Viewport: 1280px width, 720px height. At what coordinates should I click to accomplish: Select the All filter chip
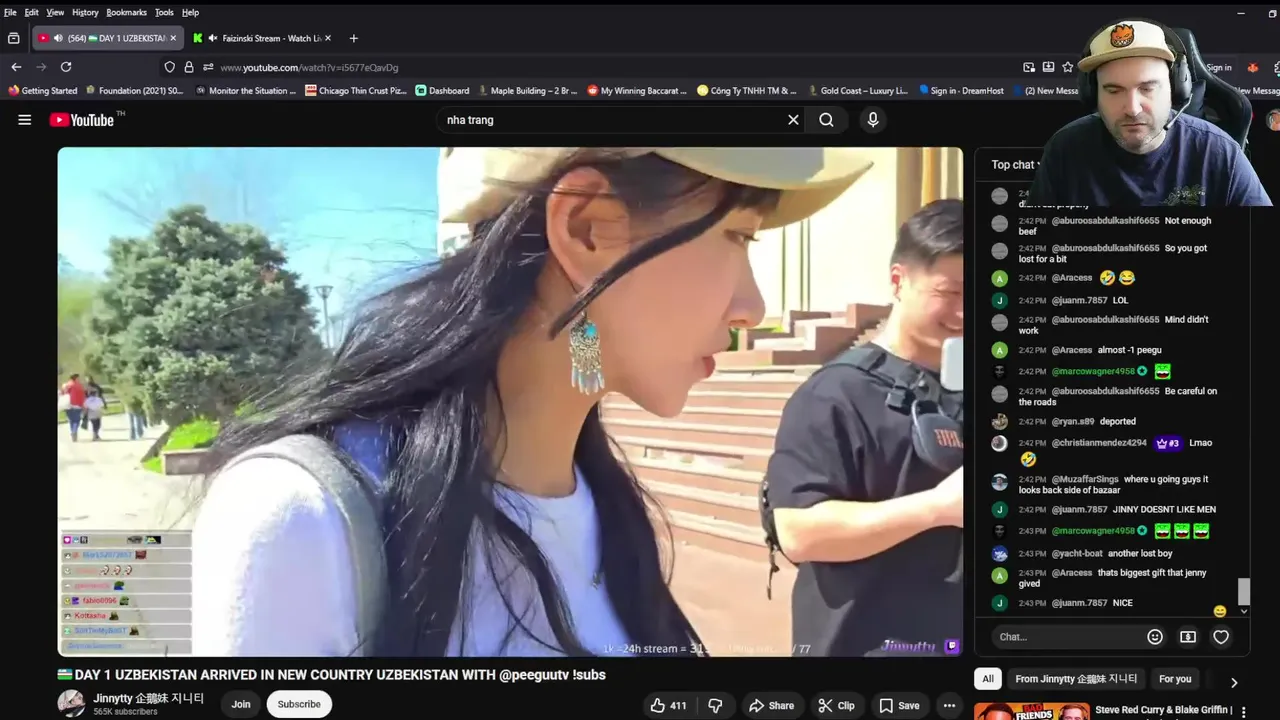click(988, 679)
